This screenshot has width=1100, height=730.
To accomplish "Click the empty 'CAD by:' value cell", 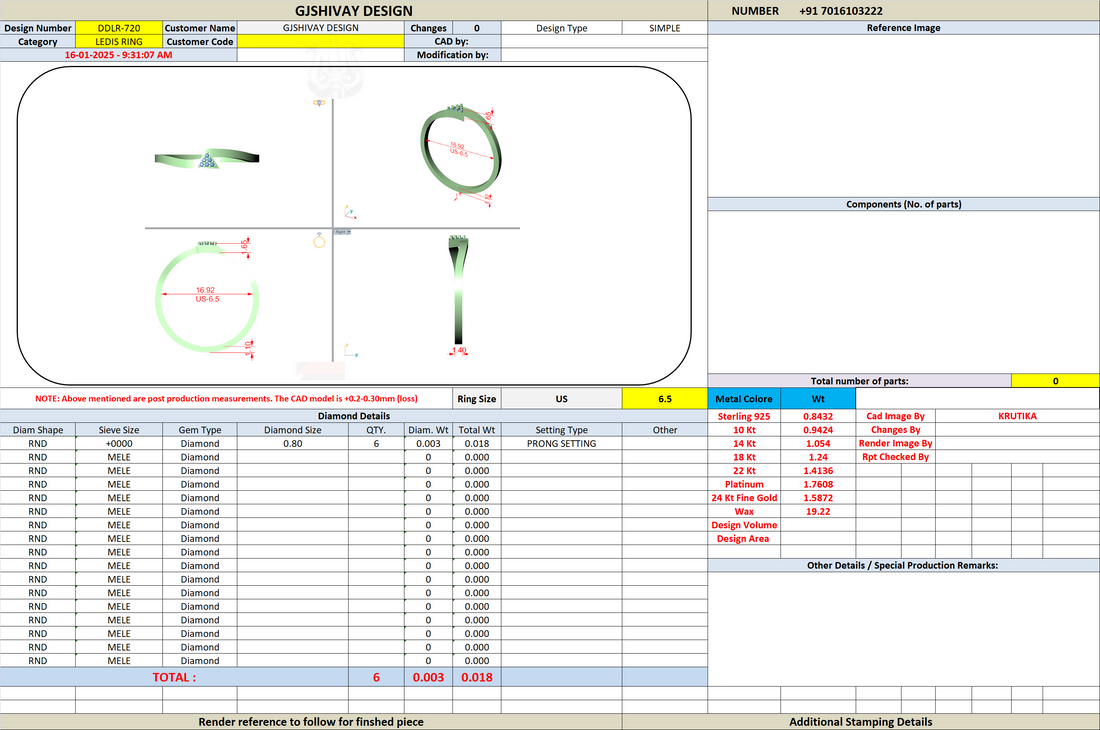I will (x=604, y=41).
